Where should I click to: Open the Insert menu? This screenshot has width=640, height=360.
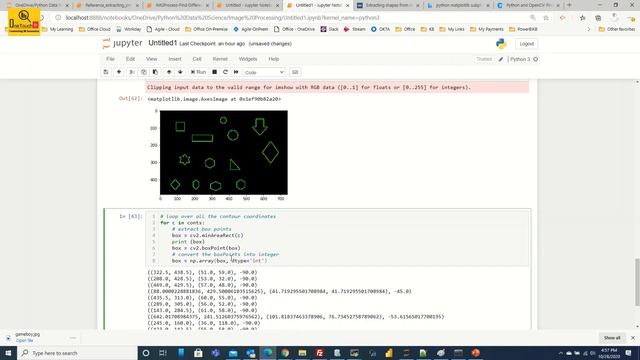coord(175,59)
